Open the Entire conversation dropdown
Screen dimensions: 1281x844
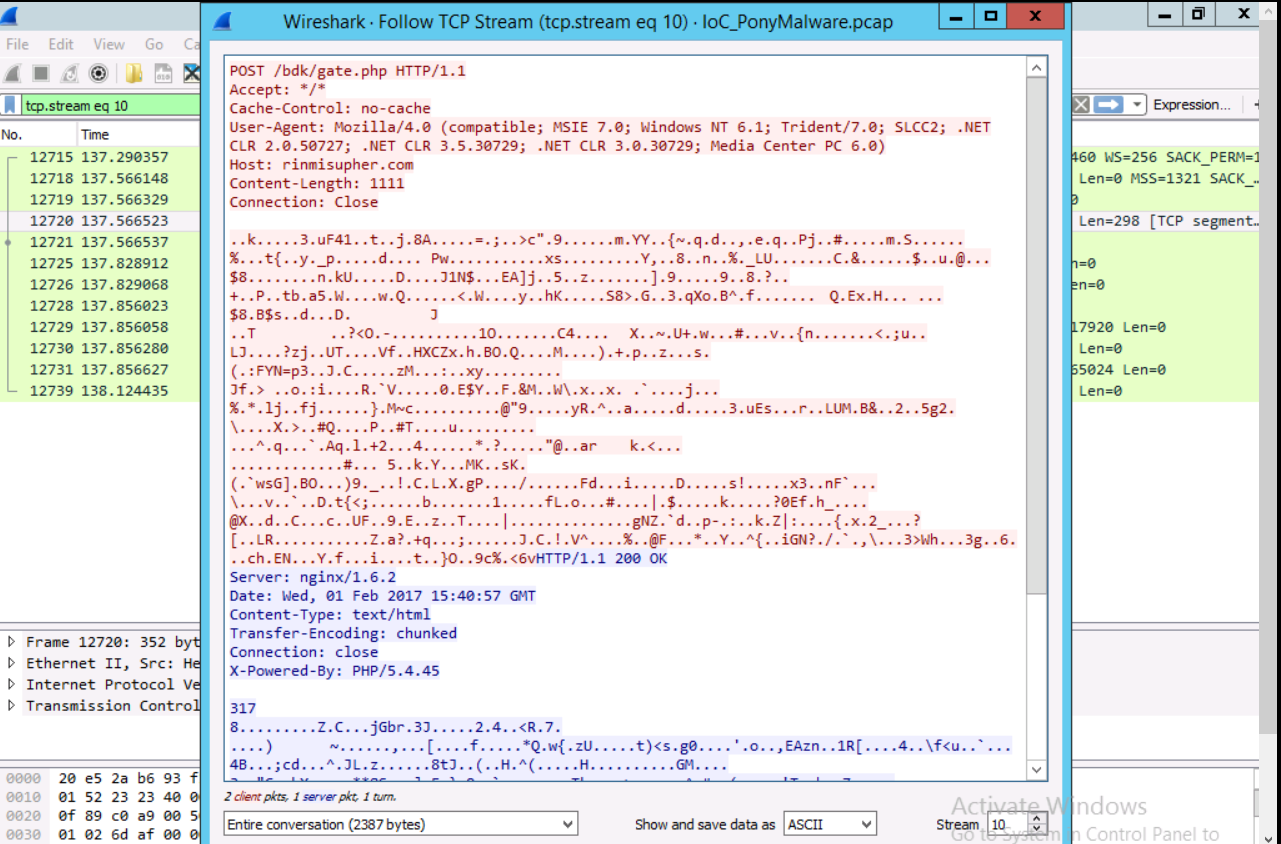(x=400, y=824)
